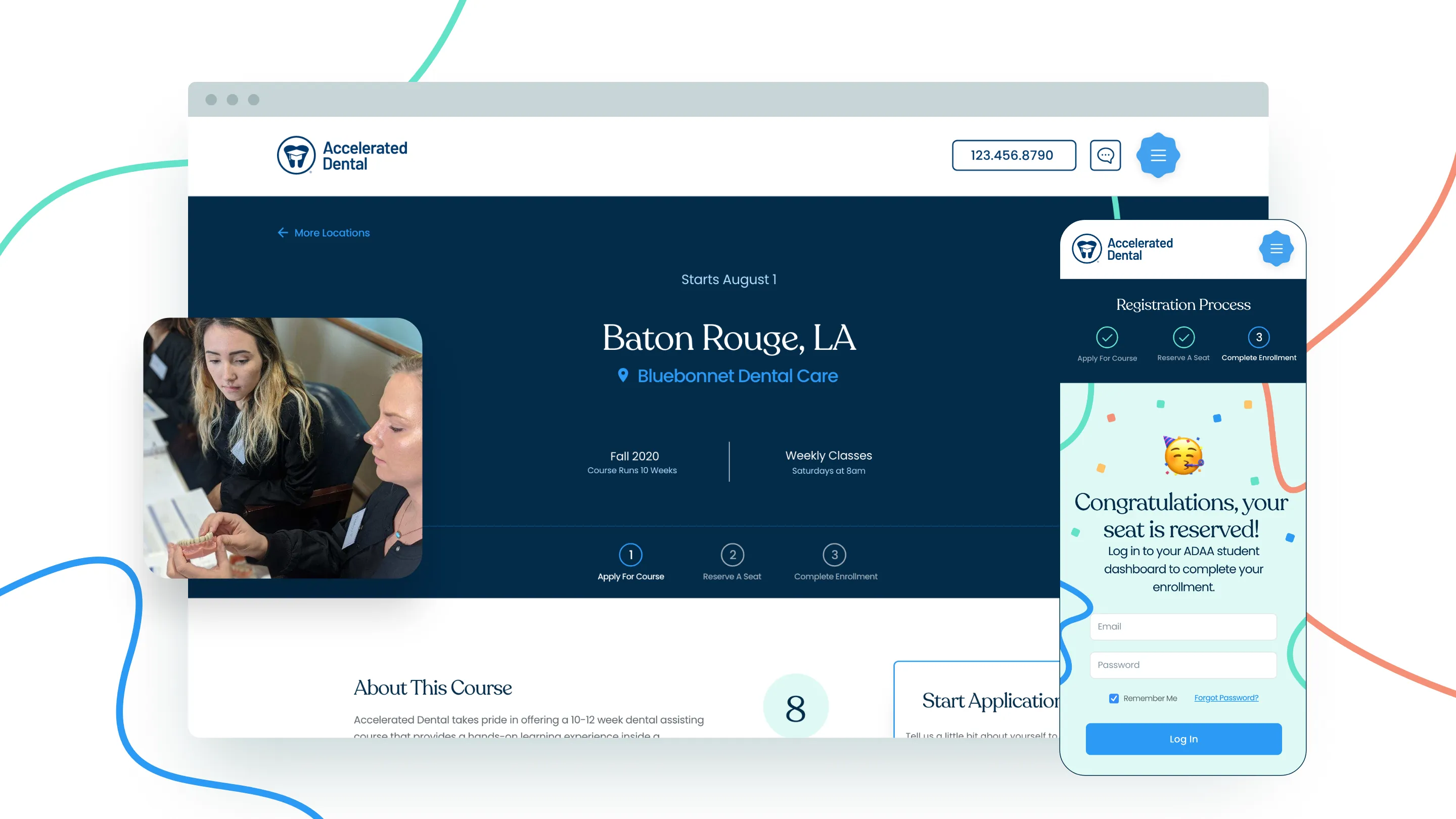Select step 2 Reserve A Seat on desktop
This screenshot has width=1456, height=819.
pyautogui.click(x=732, y=555)
